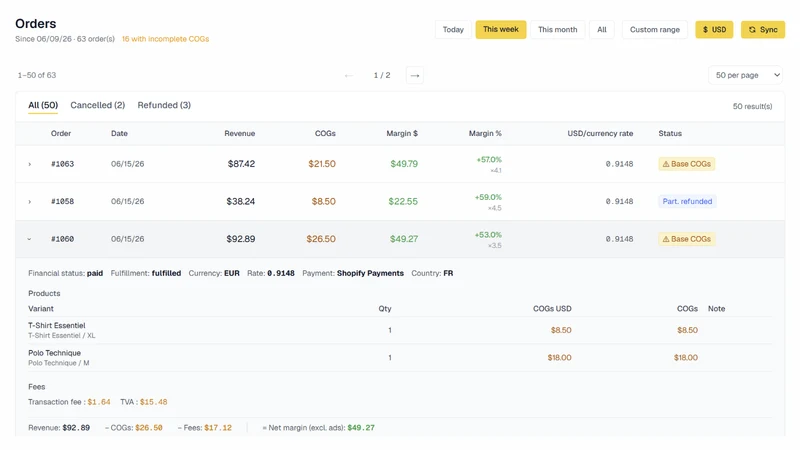
Task: Click TVA amount $15.48
Action: point(154,402)
